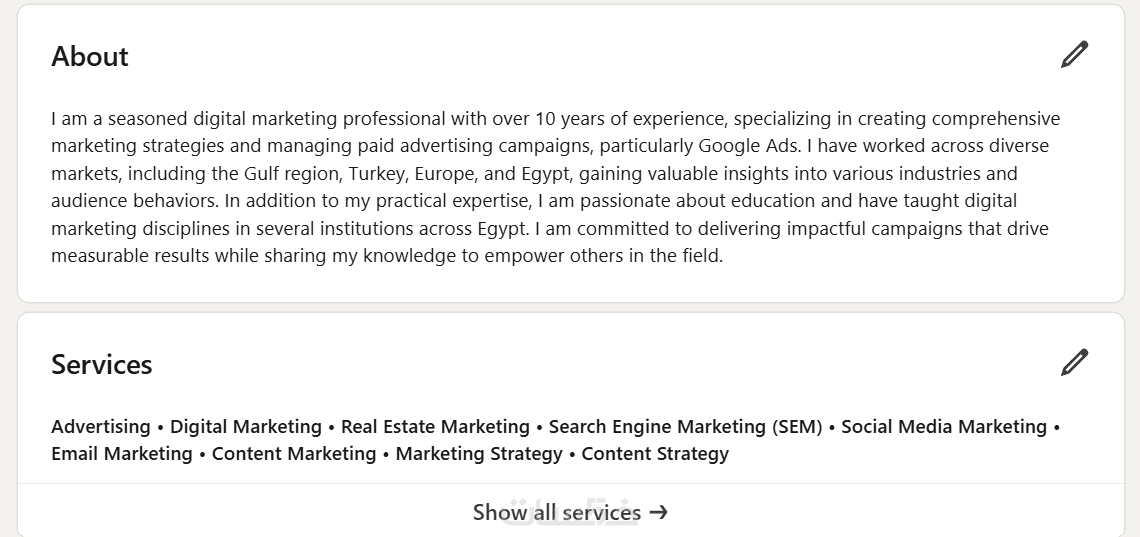Screen dimensions: 1140x537
Task: Click the Email Marketing service
Action: pyautogui.click(x=122, y=454)
